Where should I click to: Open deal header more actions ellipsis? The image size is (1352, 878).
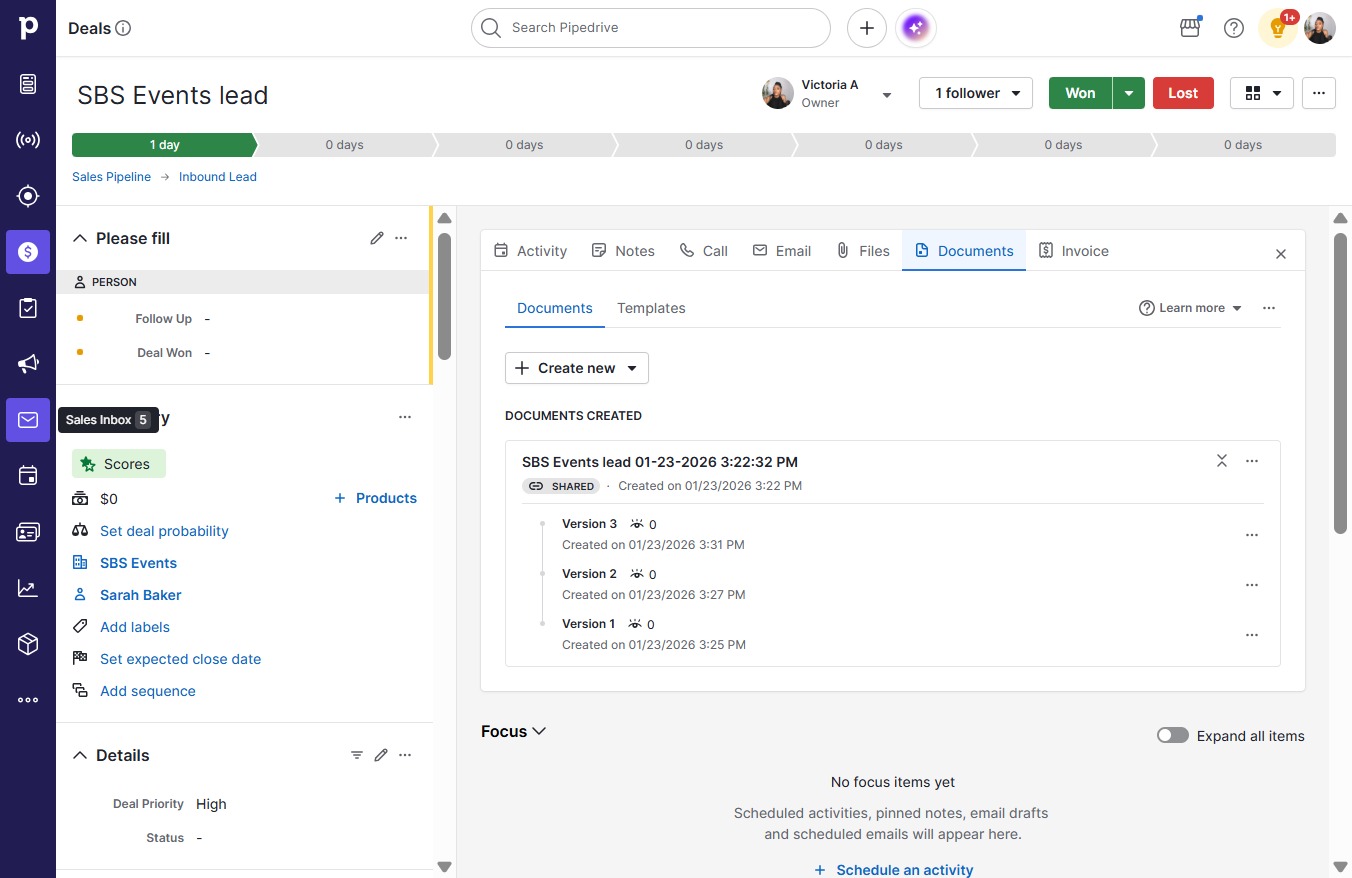coord(1319,93)
